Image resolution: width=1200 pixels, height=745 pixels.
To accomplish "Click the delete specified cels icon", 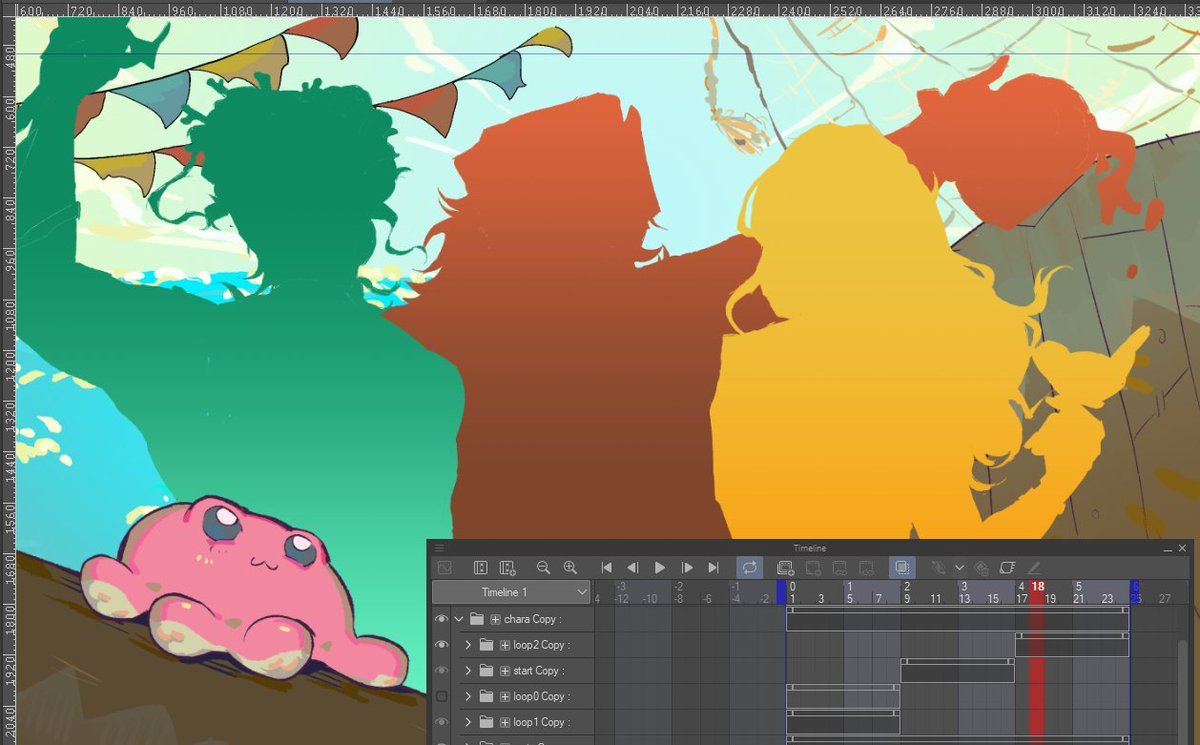I will tap(867, 567).
